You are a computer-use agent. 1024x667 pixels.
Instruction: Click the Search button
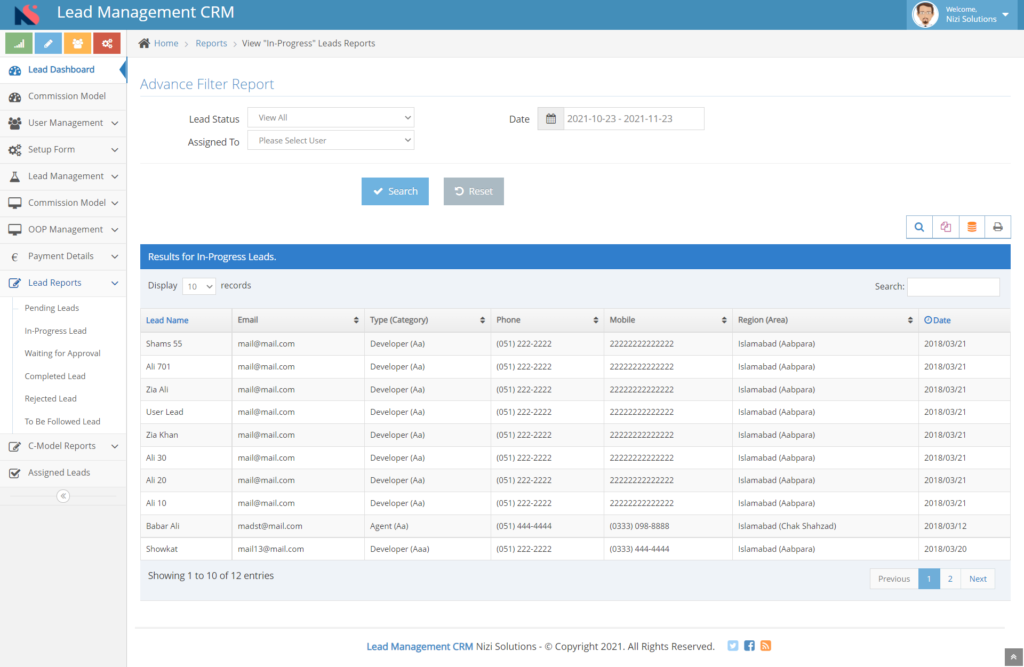coord(395,191)
